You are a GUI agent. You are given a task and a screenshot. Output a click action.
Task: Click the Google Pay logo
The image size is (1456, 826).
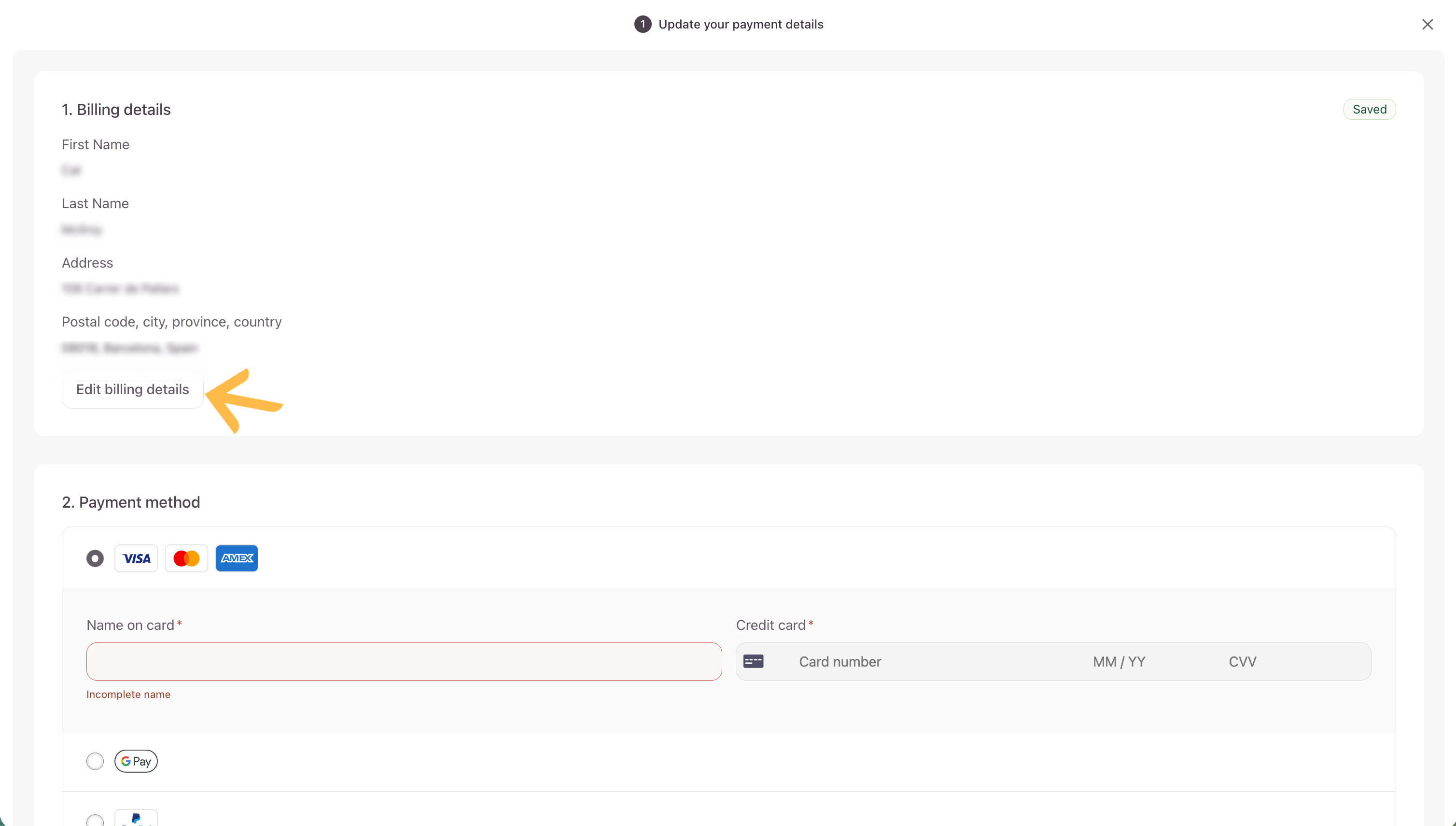[x=136, y=761]
